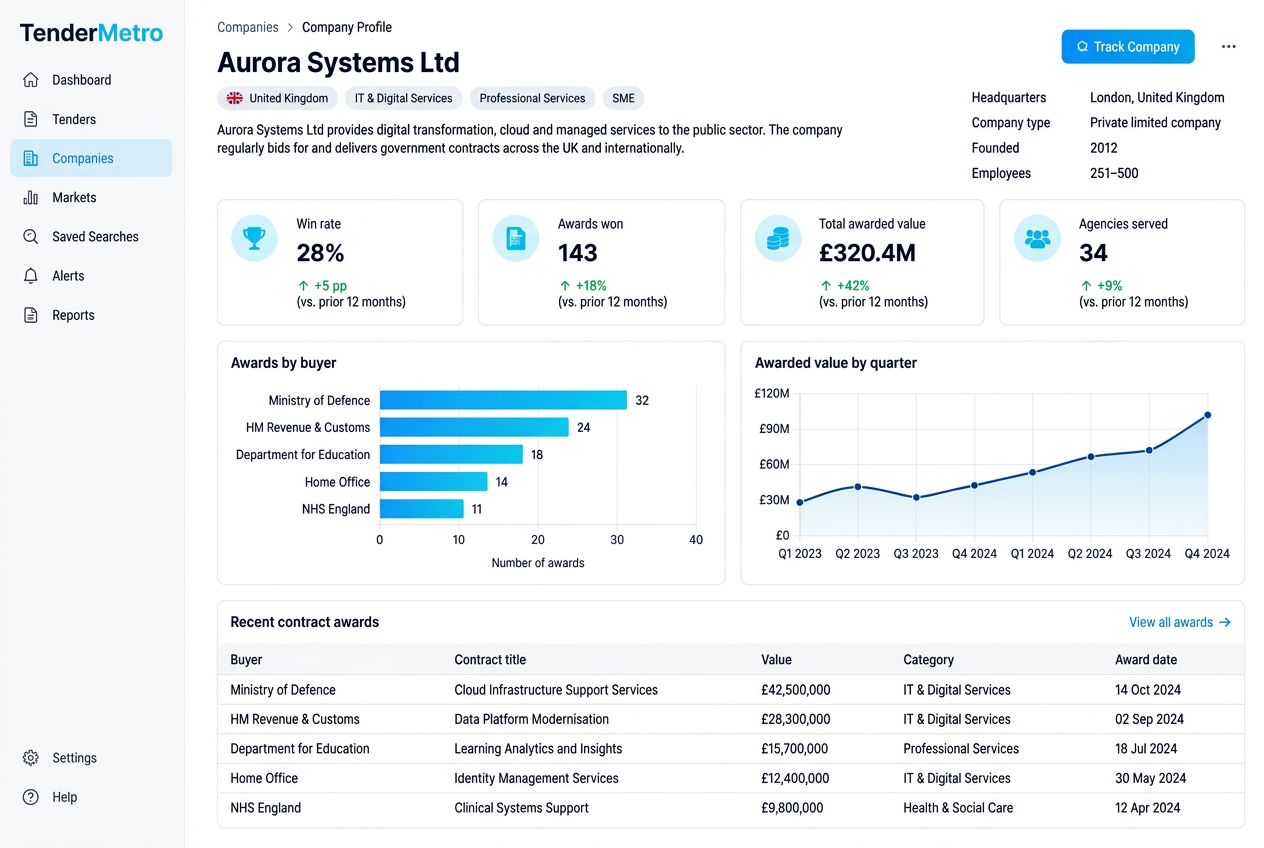Click the Home Office chart bar
This screenshot has height=848, width=1264.
click(x=434, y=482)
